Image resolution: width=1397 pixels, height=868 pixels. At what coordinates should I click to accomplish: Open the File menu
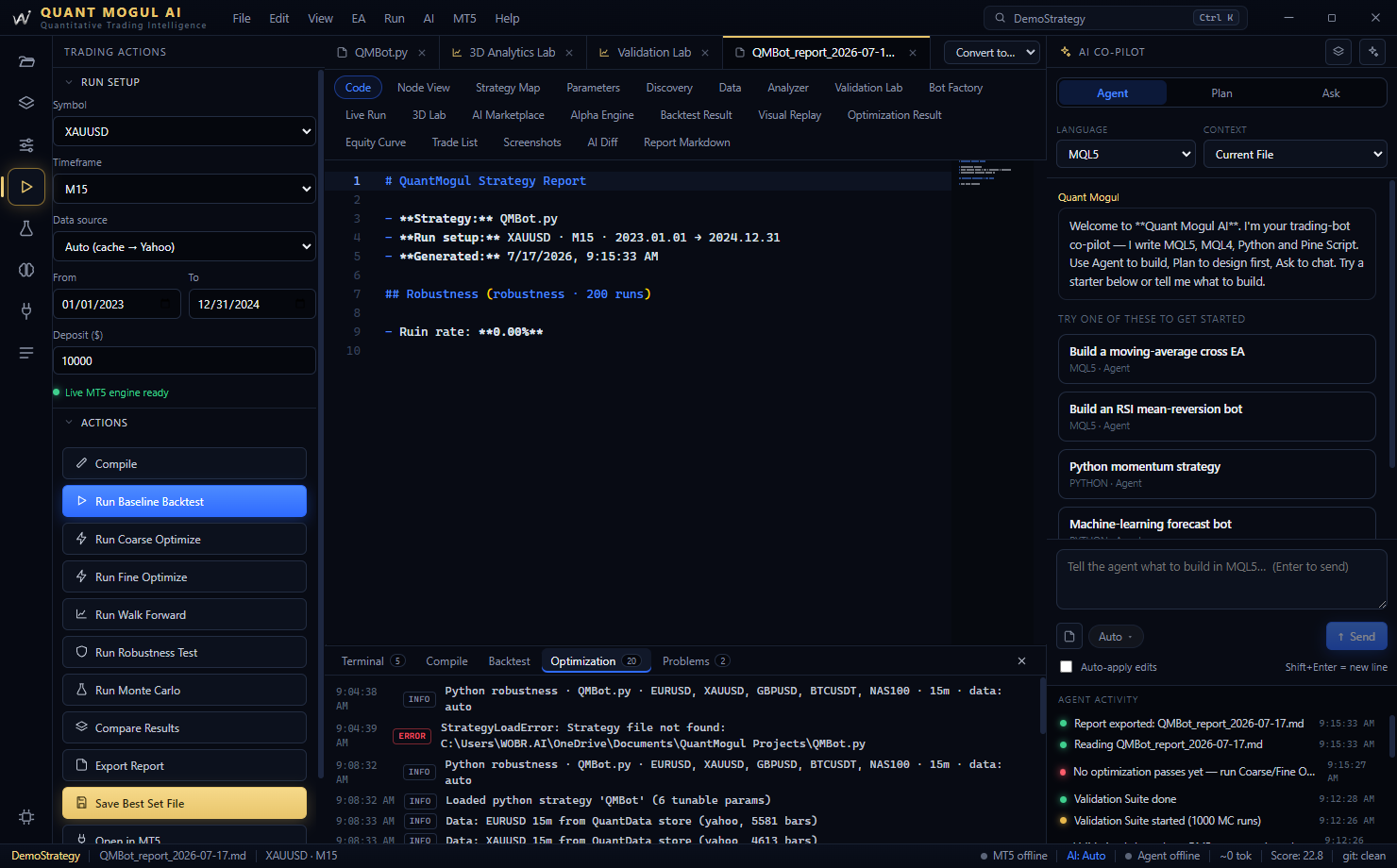coord(242,18)
